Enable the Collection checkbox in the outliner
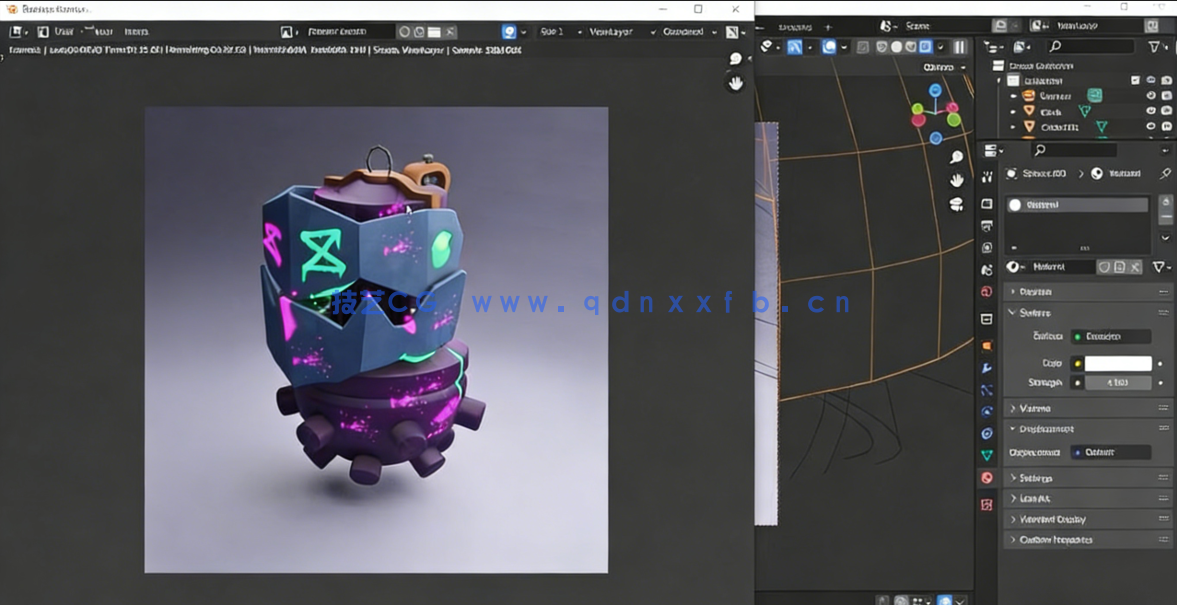 (1135, 80)
